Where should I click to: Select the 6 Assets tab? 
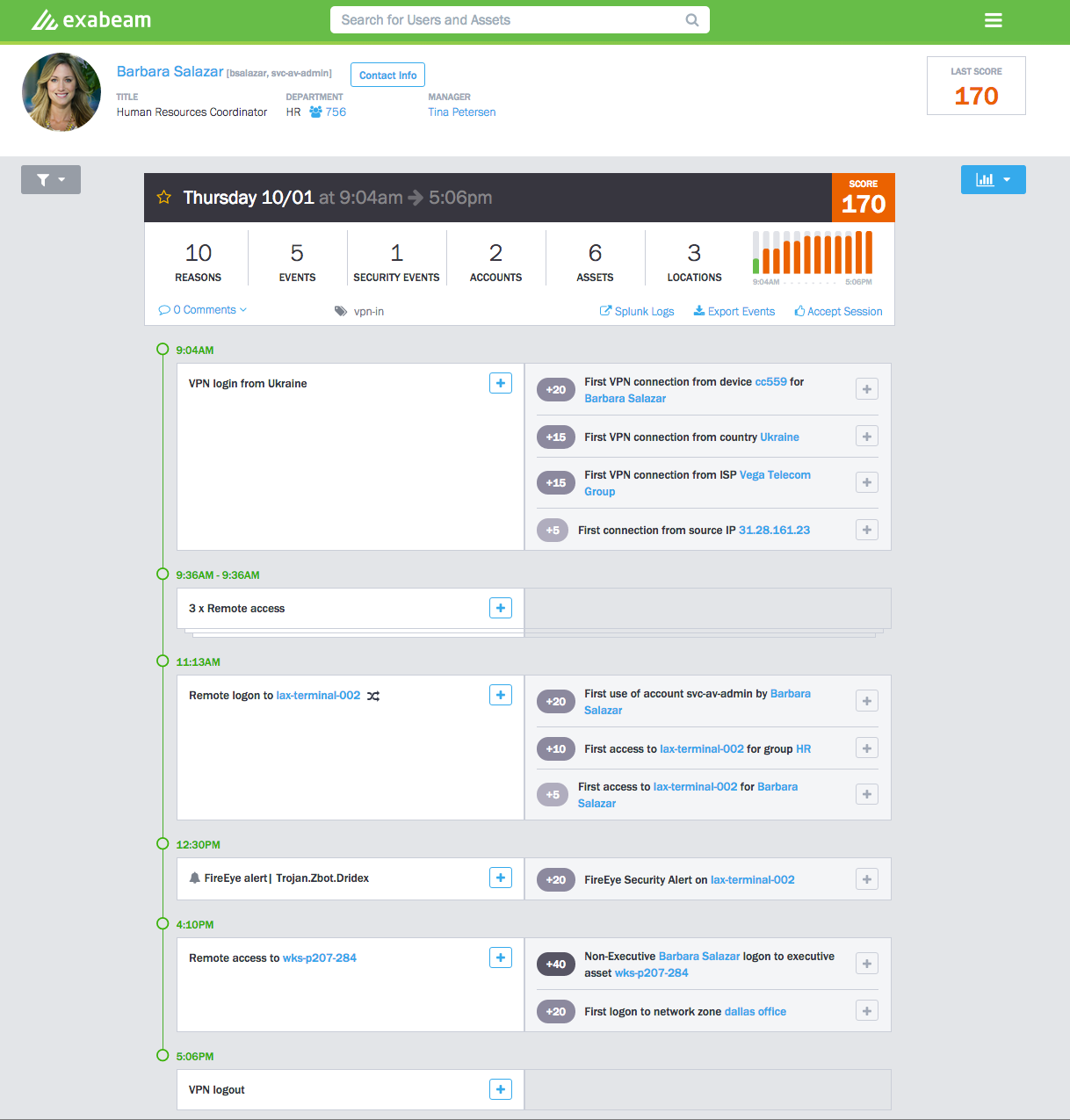(x=596, y=262)
